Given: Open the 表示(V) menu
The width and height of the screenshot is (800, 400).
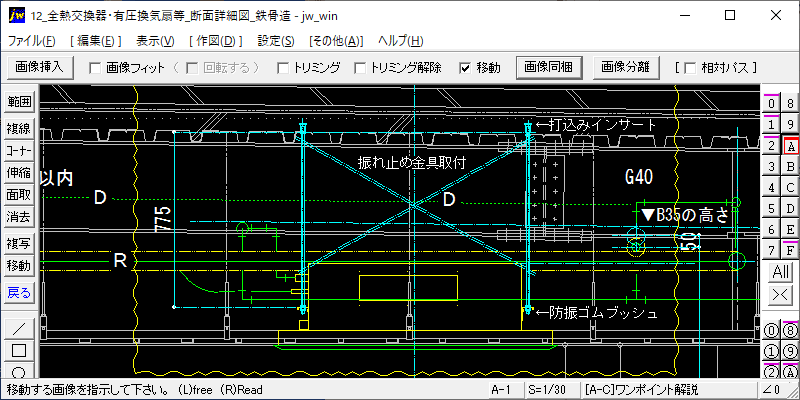Looking at the screenshot, I should (156, 41).
